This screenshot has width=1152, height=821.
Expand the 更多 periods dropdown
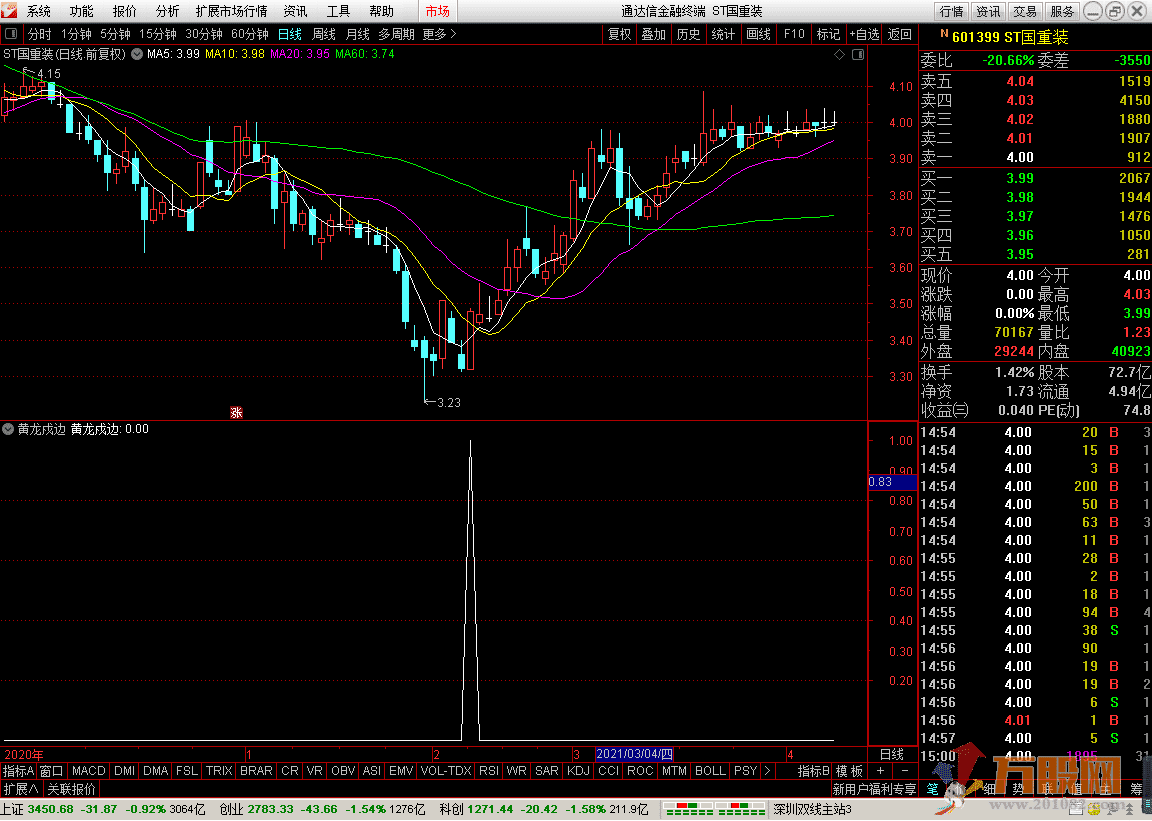(439, 34)
